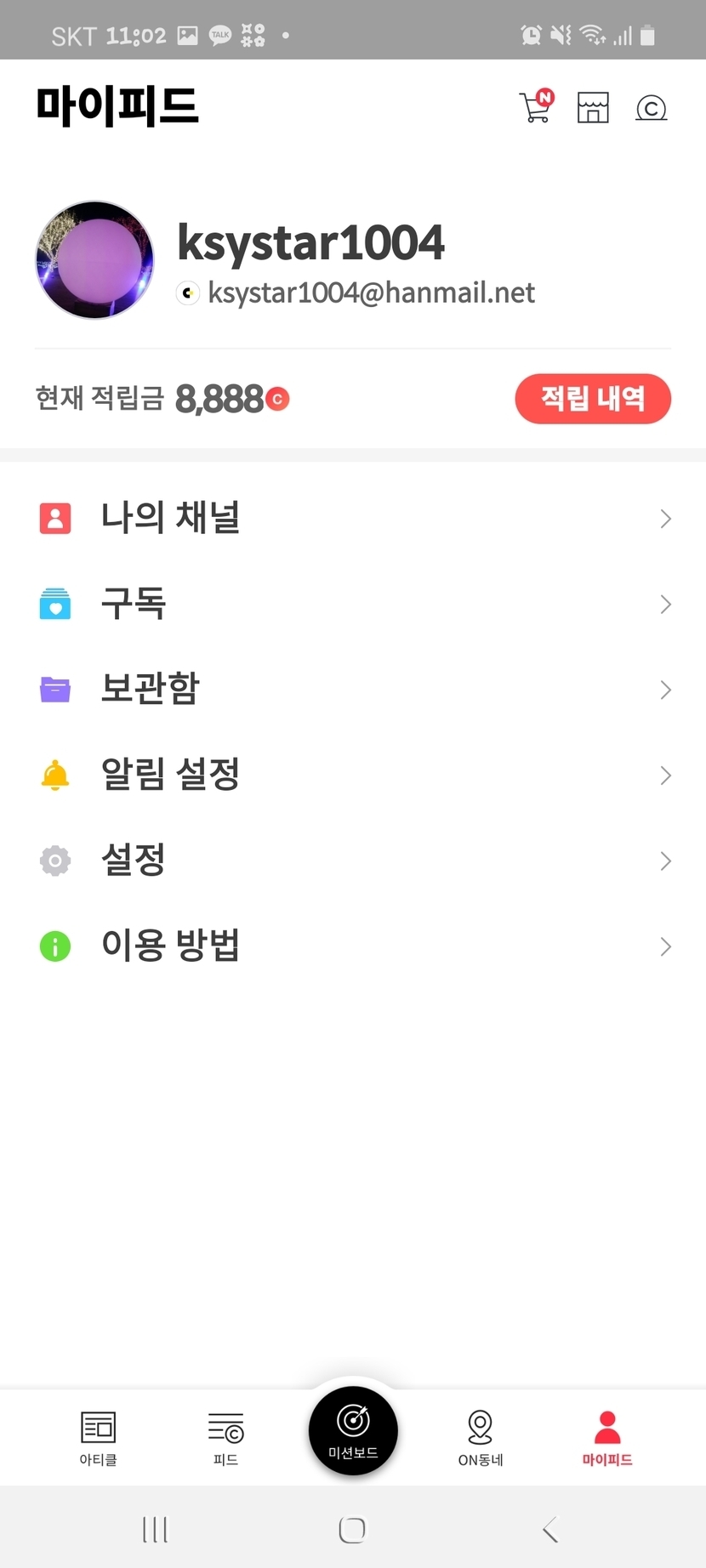Open the shopping cart icon
The width and height of the screenshot is (706, 1568).
536,107
